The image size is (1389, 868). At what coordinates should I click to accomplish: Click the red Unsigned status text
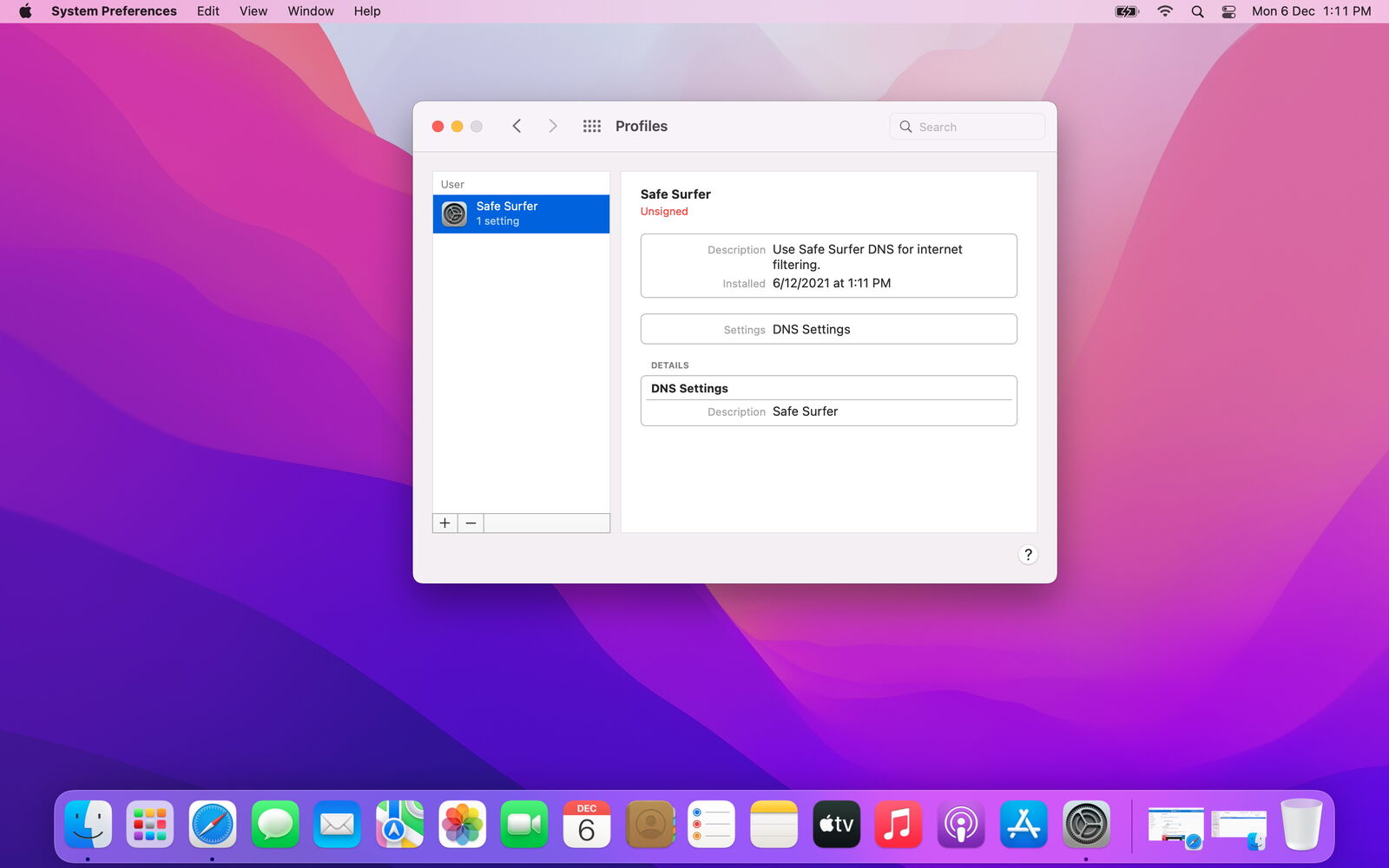[x=664, y=212]
